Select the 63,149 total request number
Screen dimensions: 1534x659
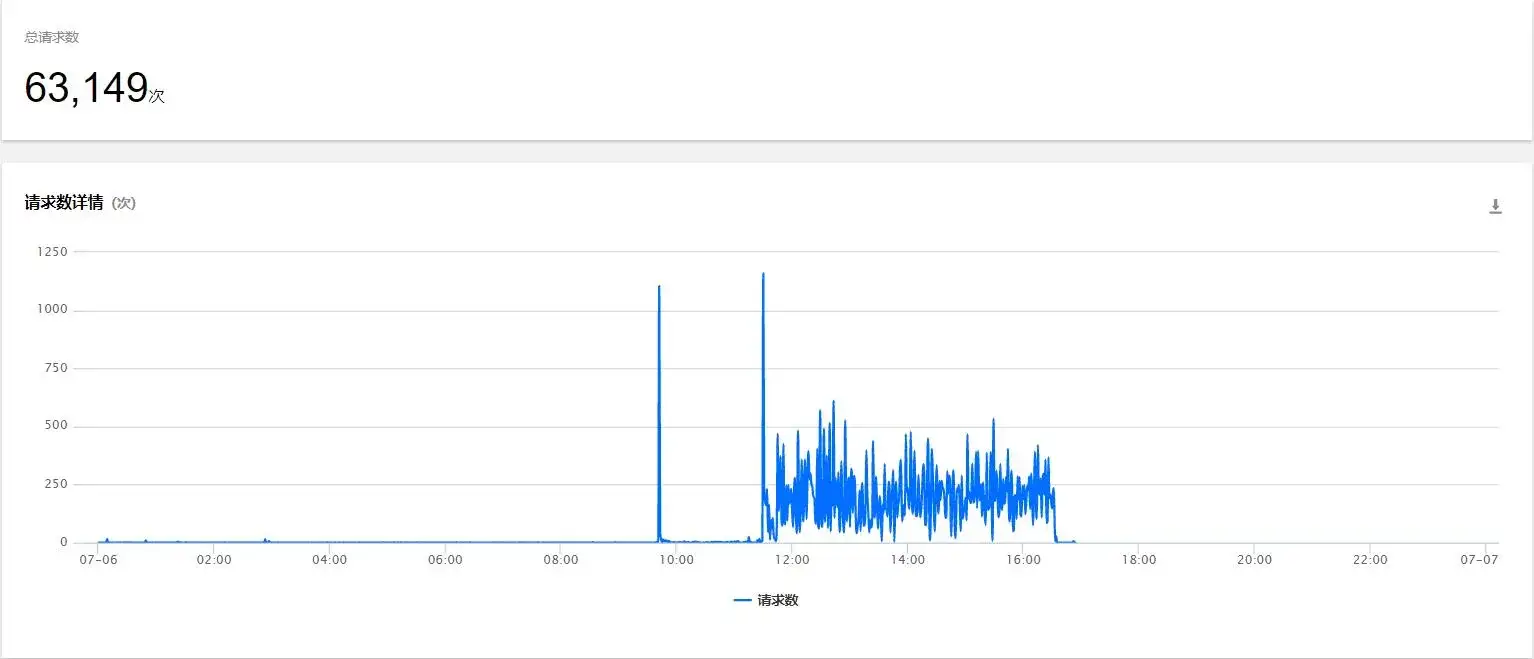click(x=86, y=89)
